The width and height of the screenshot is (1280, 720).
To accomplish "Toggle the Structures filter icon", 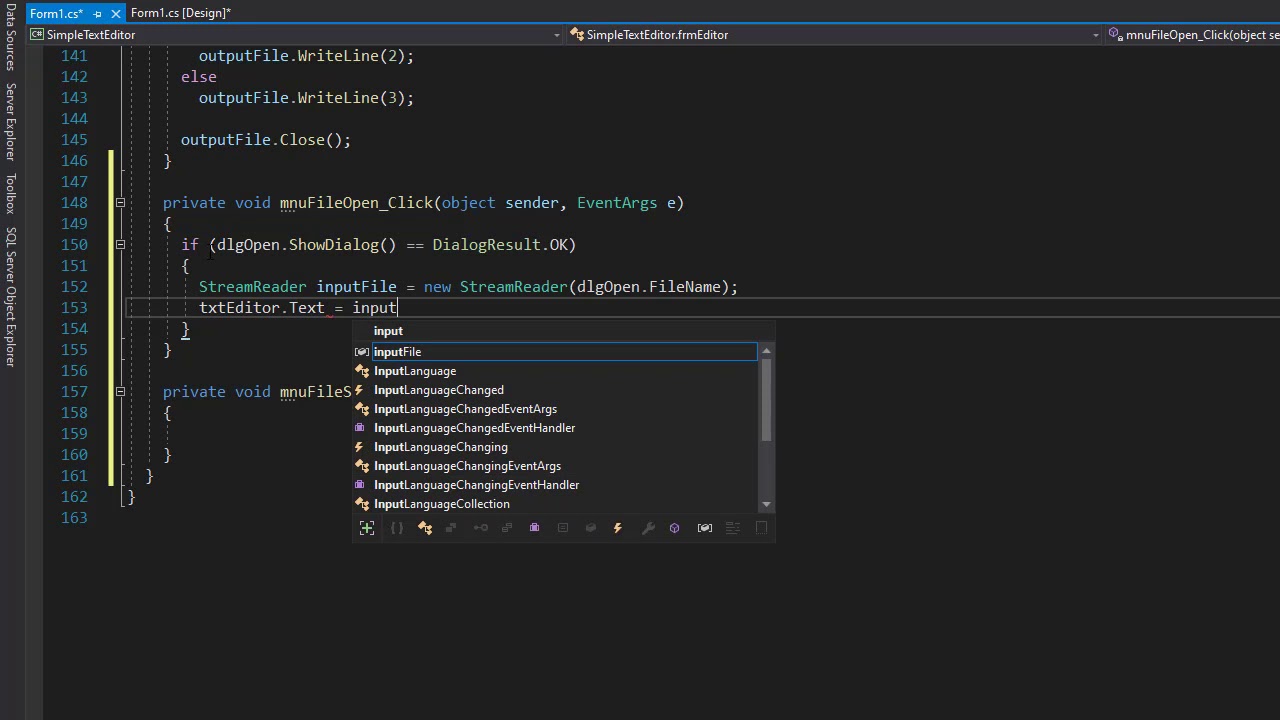I will click(x=451, y=528).
